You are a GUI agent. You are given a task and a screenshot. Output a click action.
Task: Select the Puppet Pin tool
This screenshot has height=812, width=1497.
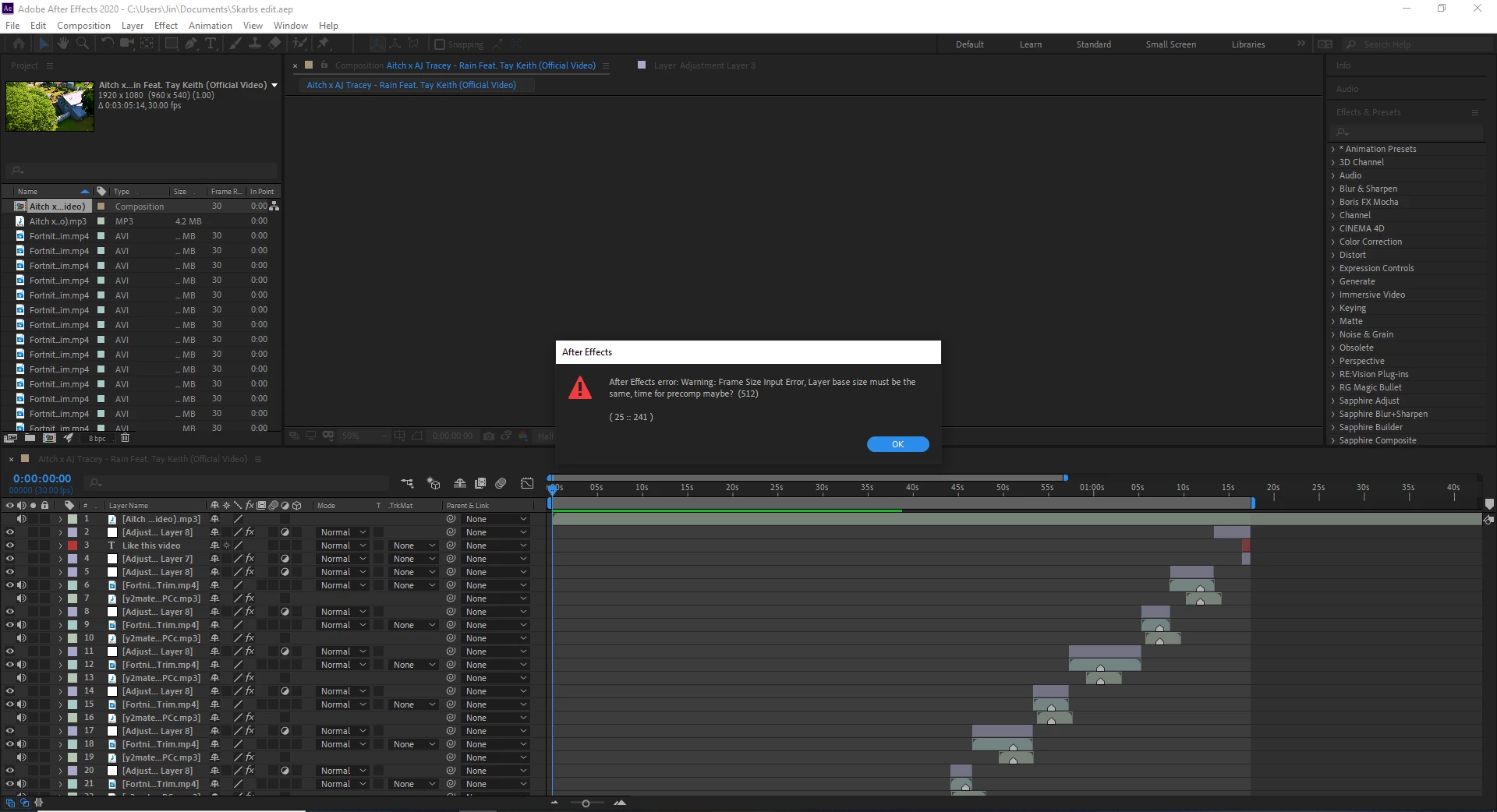pos(323,44)
